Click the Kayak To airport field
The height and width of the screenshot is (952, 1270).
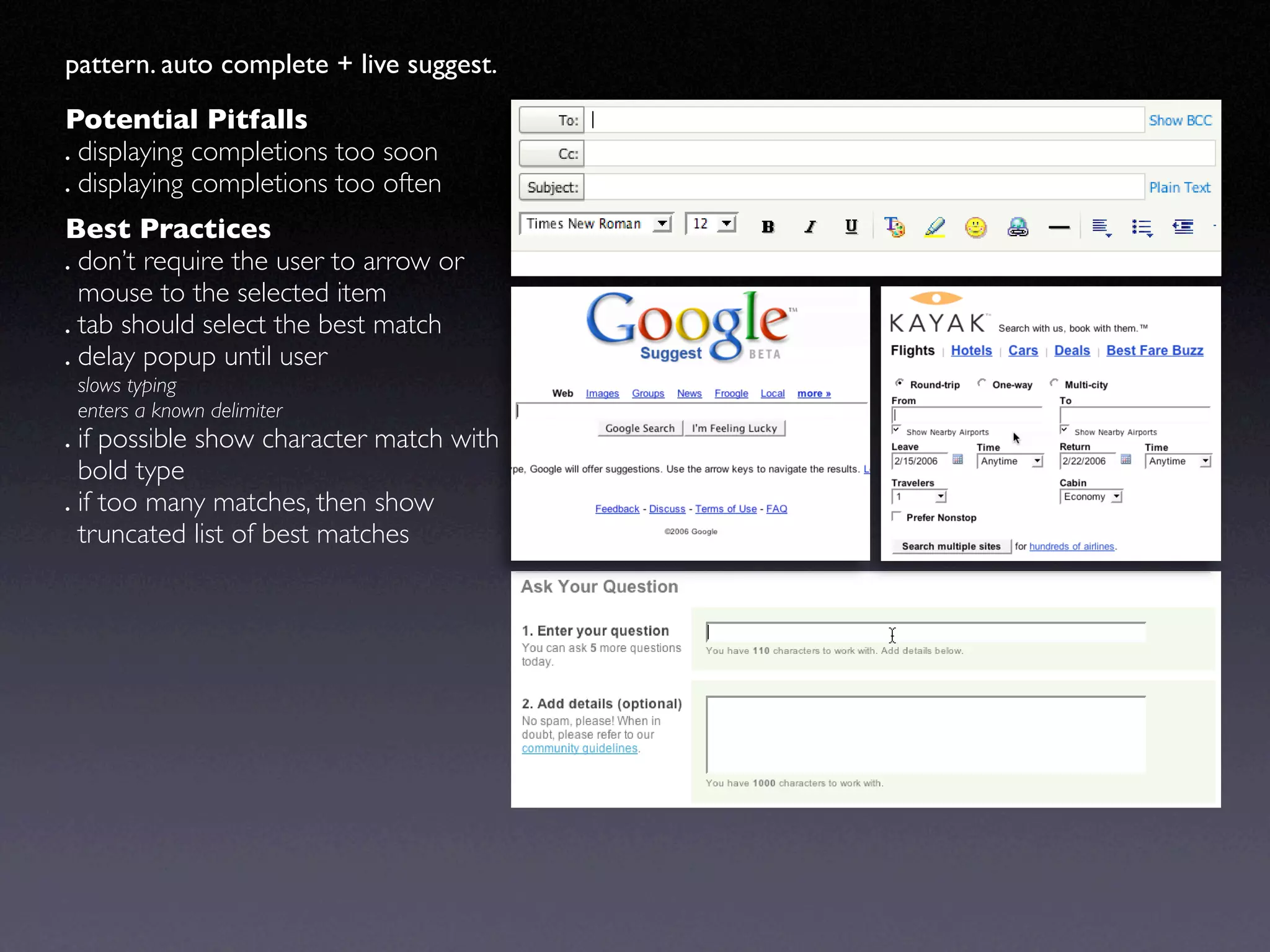coord(1135,415)
